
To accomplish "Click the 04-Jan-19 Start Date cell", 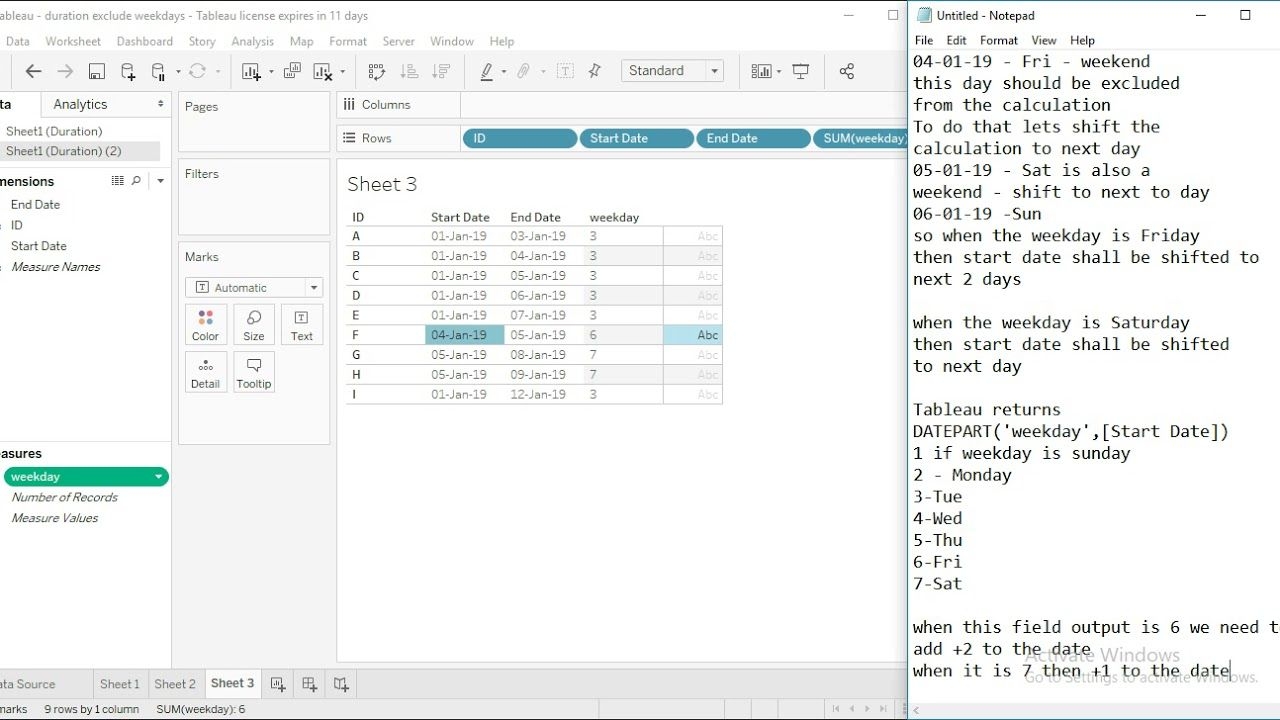I will [464, 335].
